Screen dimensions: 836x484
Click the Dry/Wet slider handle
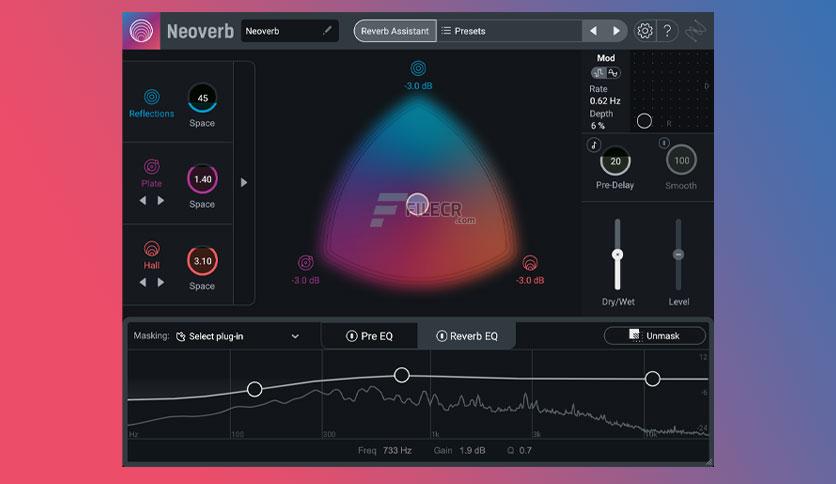(x=617, y=255)
